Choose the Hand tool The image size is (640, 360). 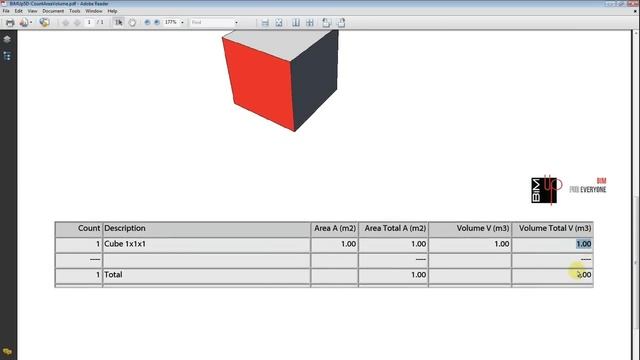(132, 22)
